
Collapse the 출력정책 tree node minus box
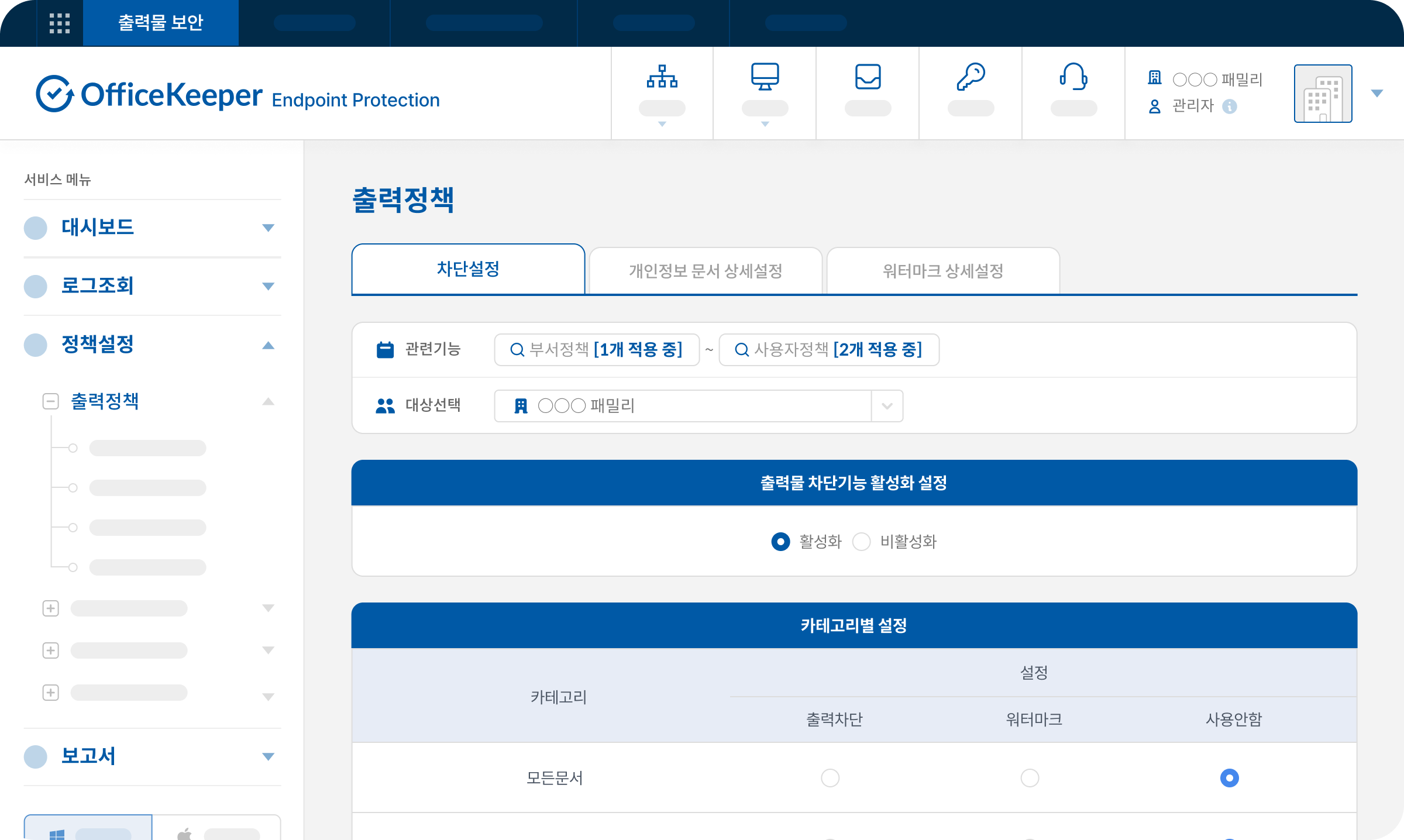coord(51,401)
